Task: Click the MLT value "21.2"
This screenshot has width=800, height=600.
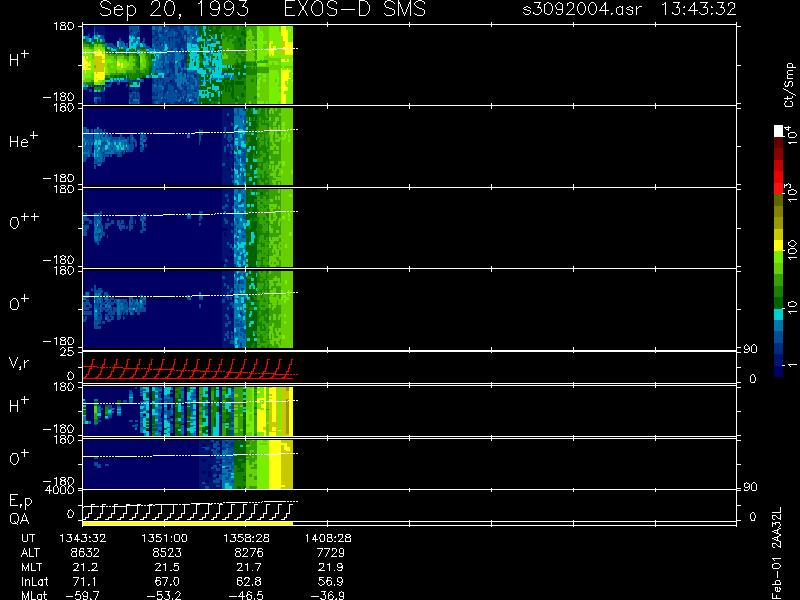Action: coord(85,567)
